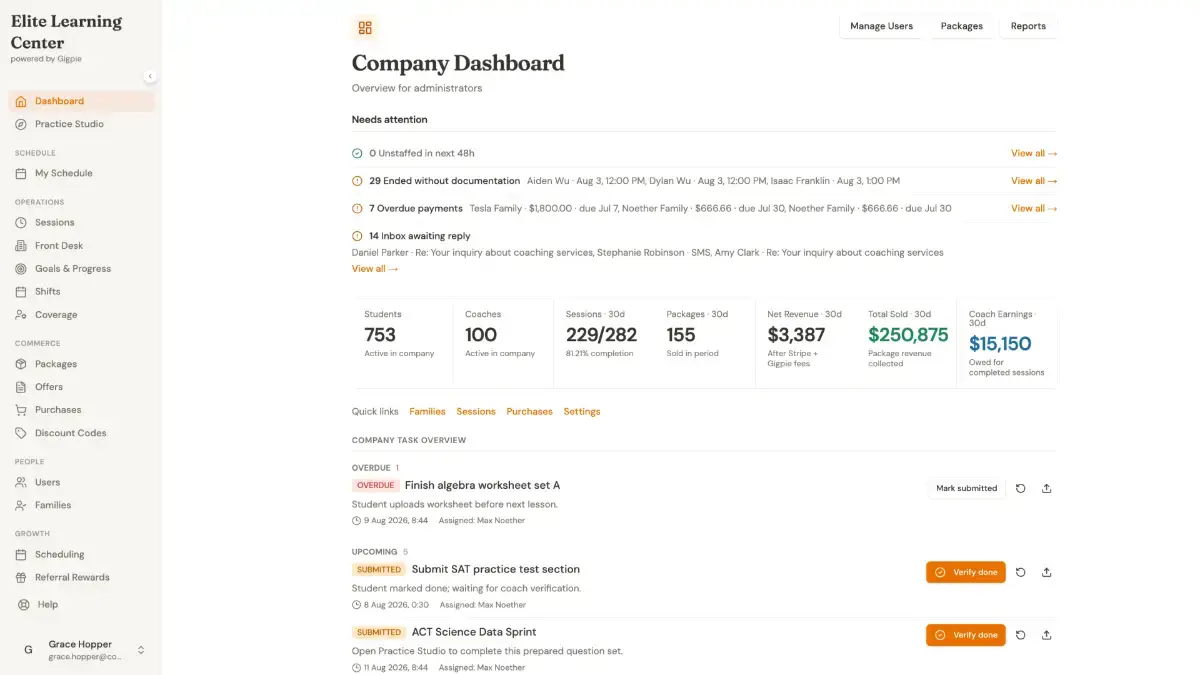Click the Total Sold $250,875 value
The image size is (1200, 675).
point(908,335)
